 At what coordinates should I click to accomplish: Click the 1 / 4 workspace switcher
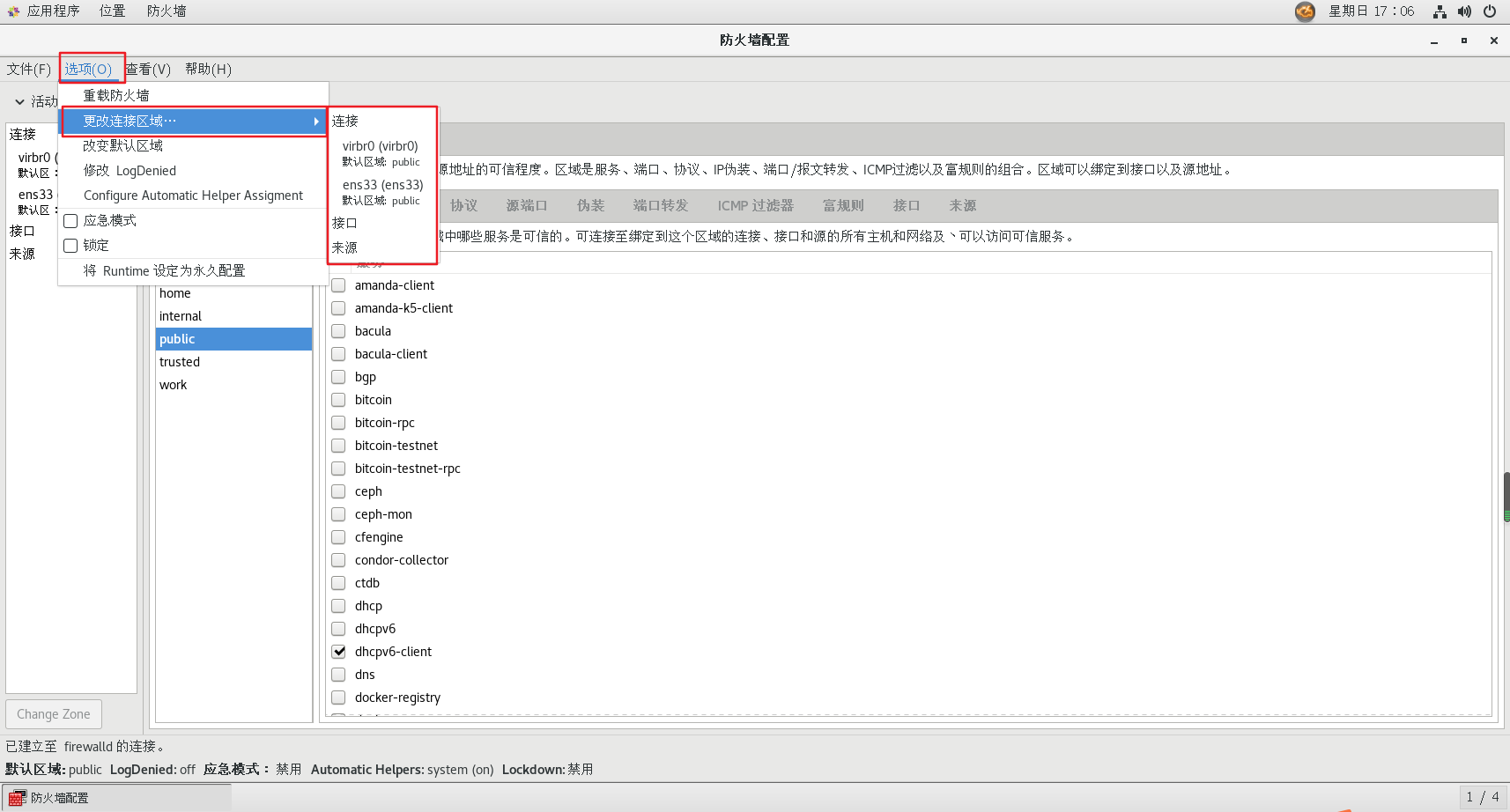coord(1482,797)
